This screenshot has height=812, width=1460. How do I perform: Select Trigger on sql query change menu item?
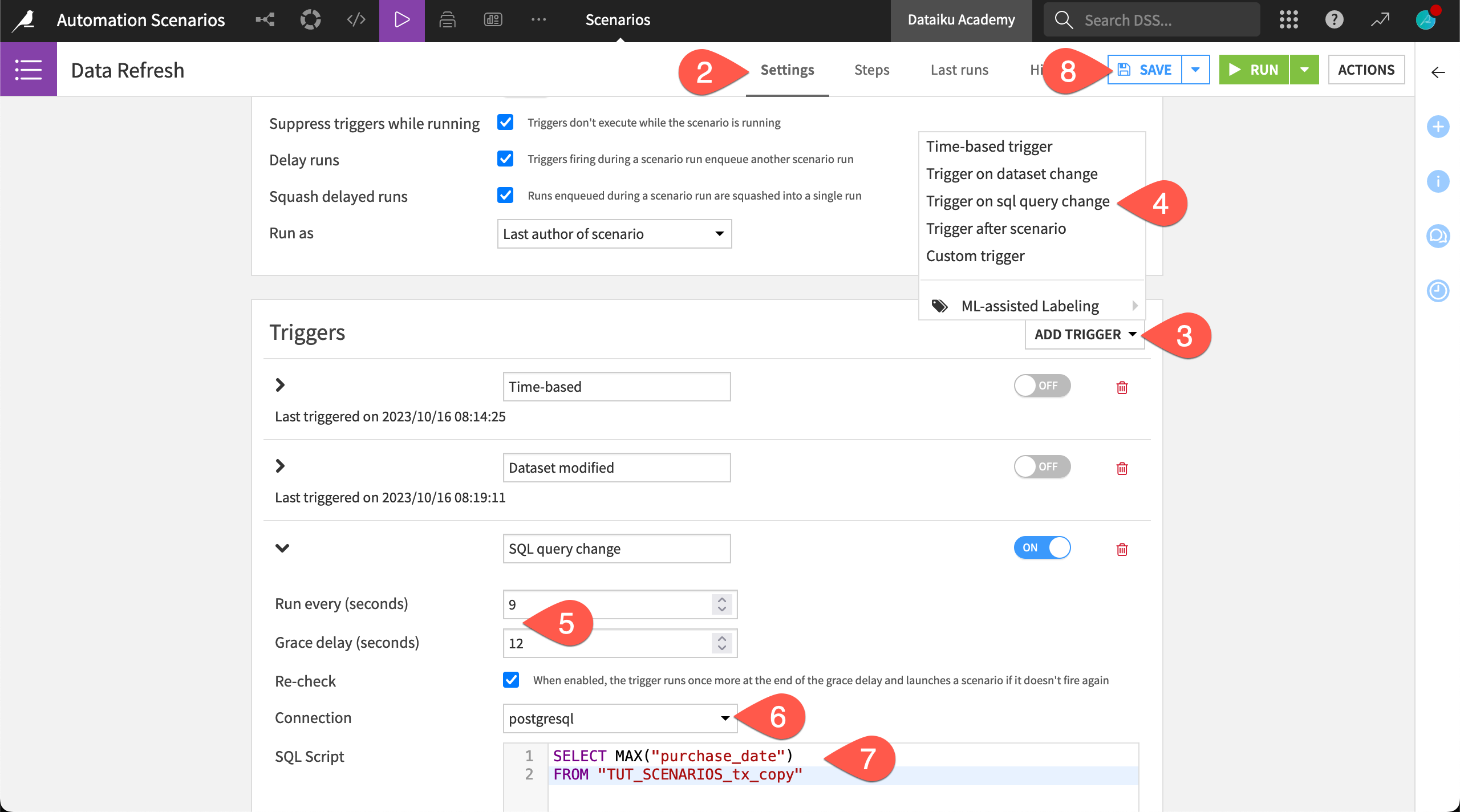[1017, 200]
